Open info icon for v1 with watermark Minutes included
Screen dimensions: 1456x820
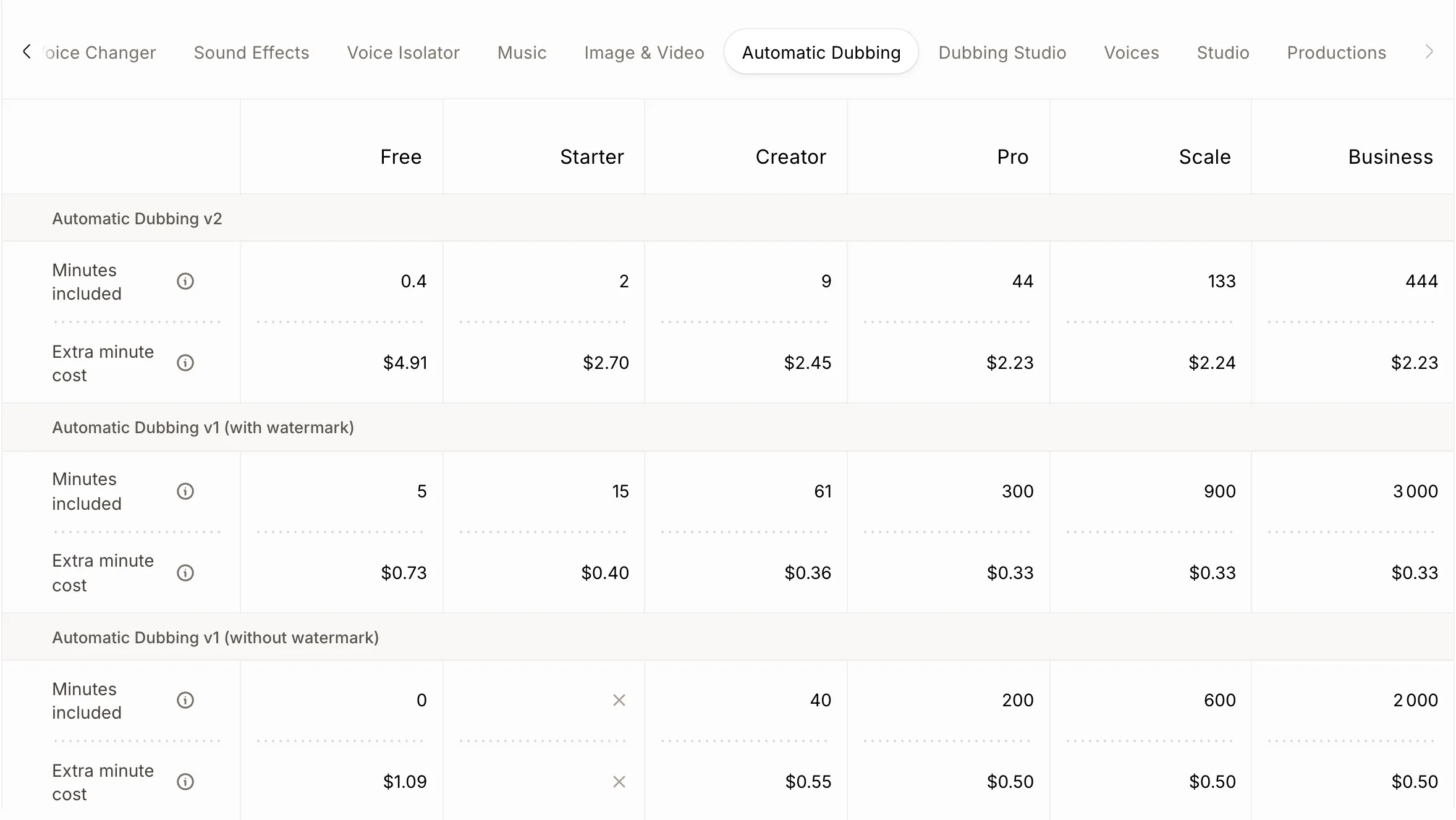[185, 491]
